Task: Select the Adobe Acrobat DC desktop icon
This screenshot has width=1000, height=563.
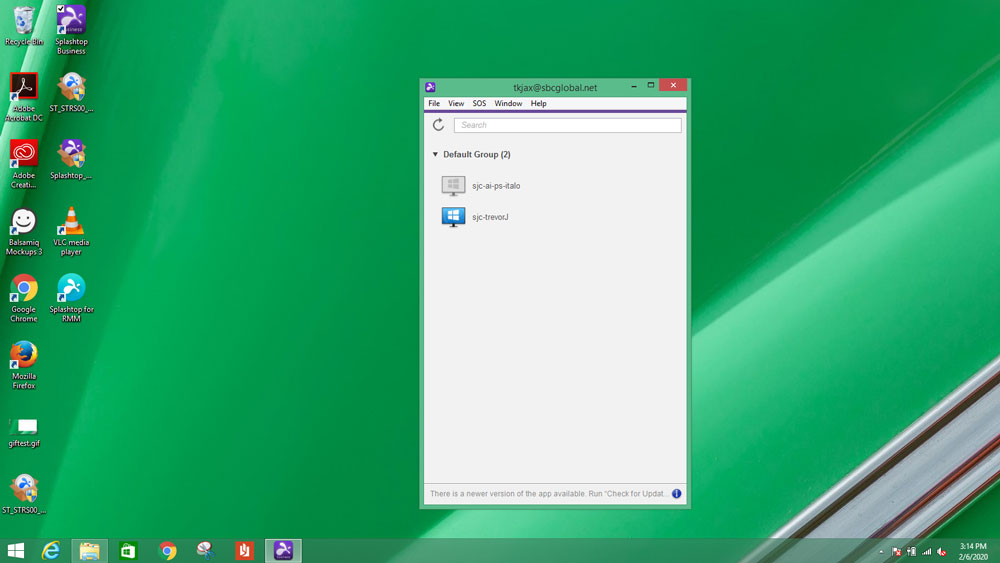Action: 24,97
